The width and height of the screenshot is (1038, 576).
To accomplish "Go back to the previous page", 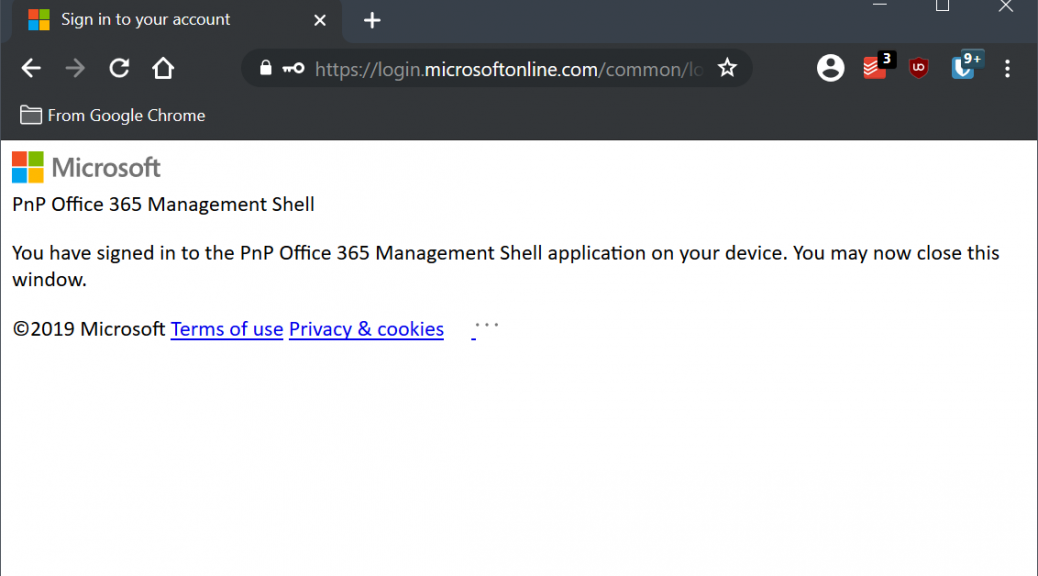I will (31, 68).
